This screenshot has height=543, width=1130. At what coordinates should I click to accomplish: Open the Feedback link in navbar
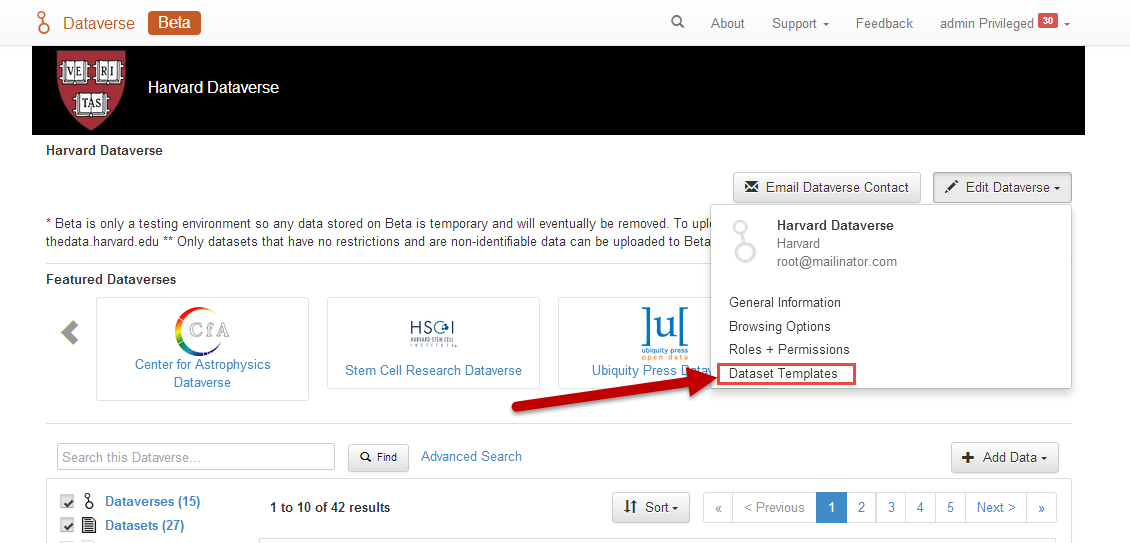tap(884, 24)
